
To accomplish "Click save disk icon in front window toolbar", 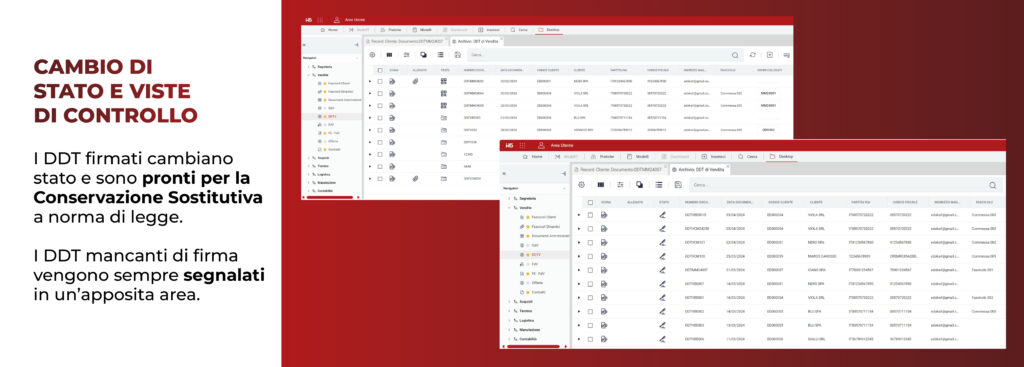I will coord(679,185).
